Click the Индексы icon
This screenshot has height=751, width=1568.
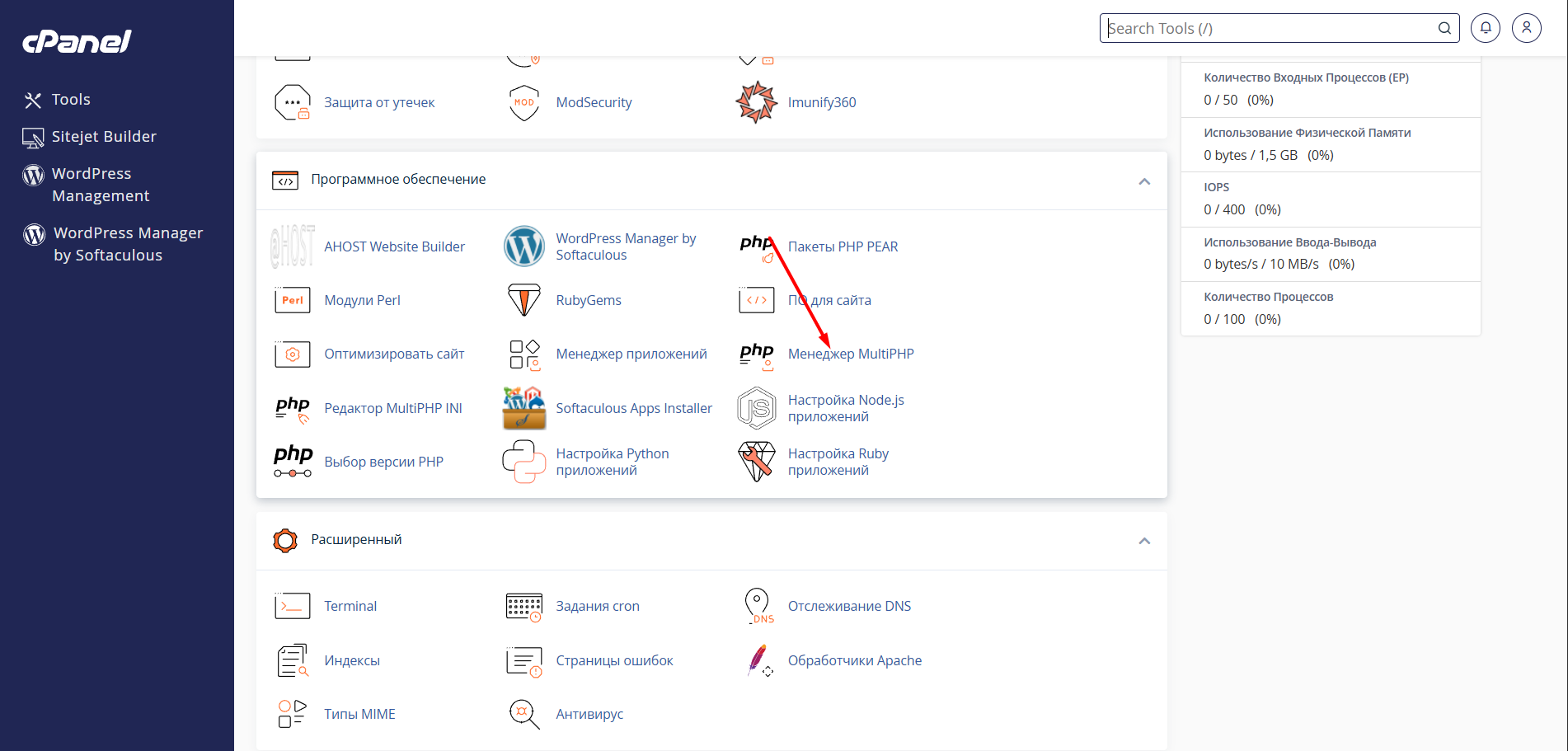[293, 660]
